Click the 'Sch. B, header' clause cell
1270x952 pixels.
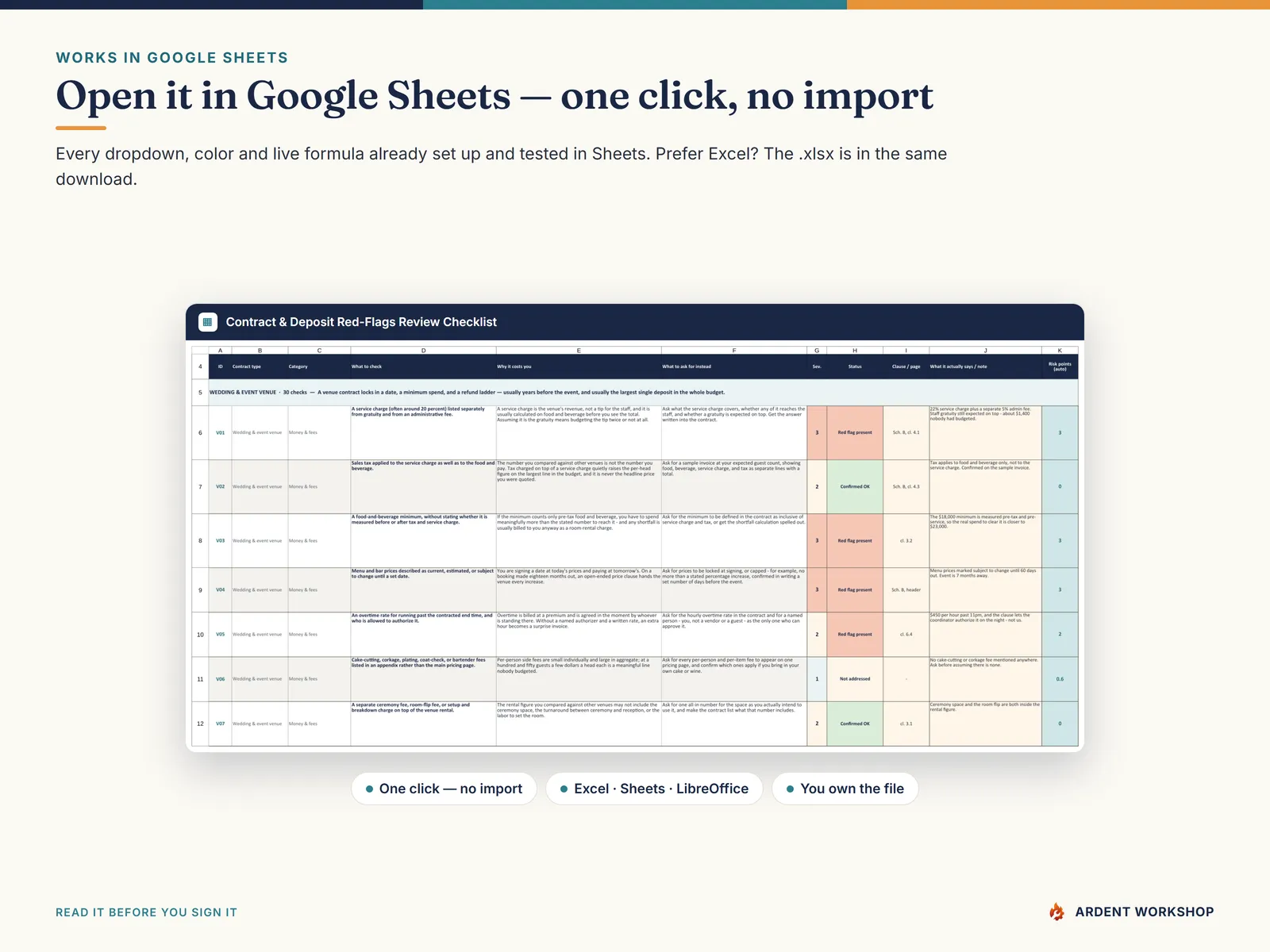point(906,590)
